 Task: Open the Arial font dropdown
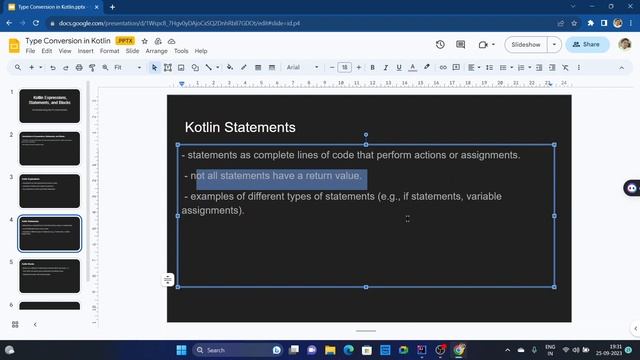coord(302,67)
